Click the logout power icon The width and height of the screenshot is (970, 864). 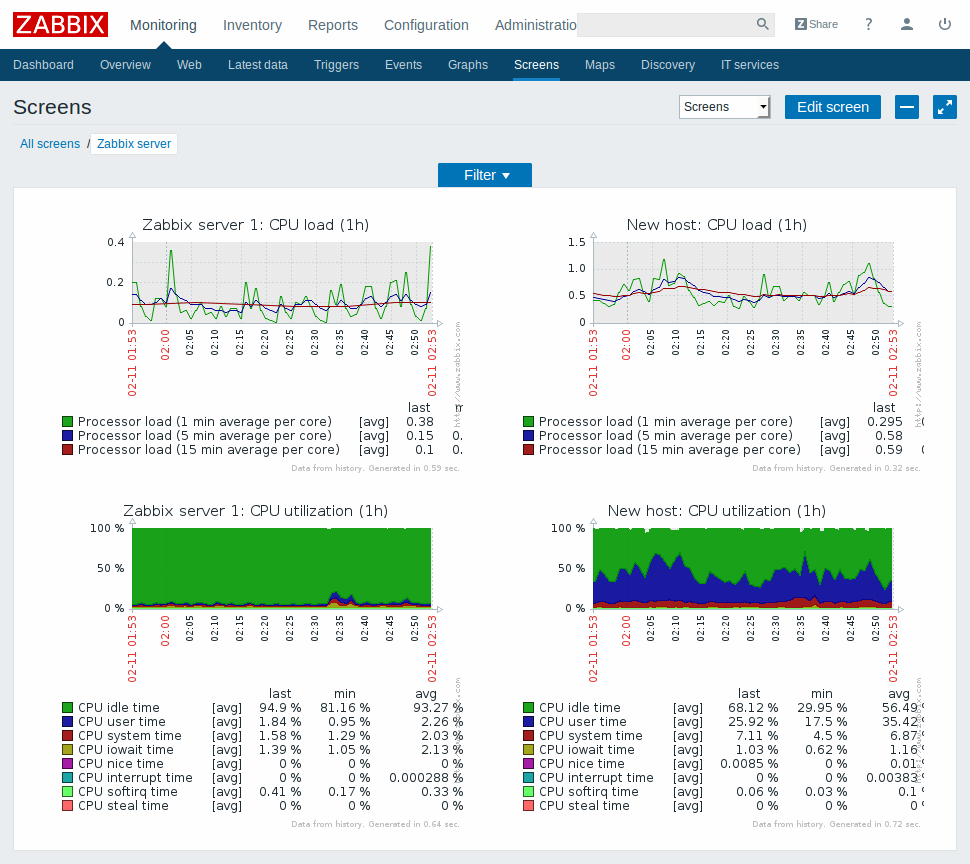945,24
